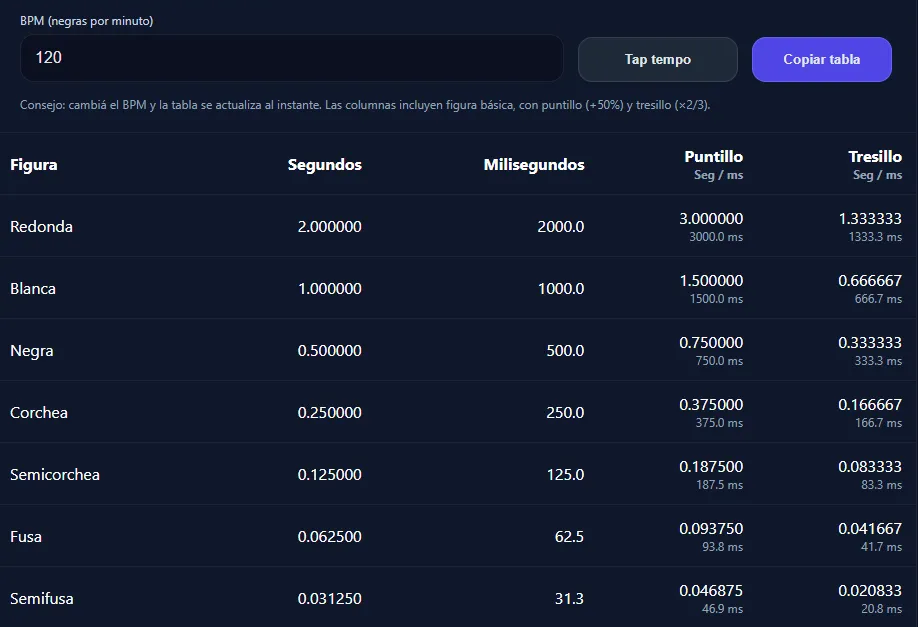Image resolution: width=918 pixels, height=627 pixels.
Task: Select the Tresillo column header
Action: pyautogui.click(x=875, y=156)
